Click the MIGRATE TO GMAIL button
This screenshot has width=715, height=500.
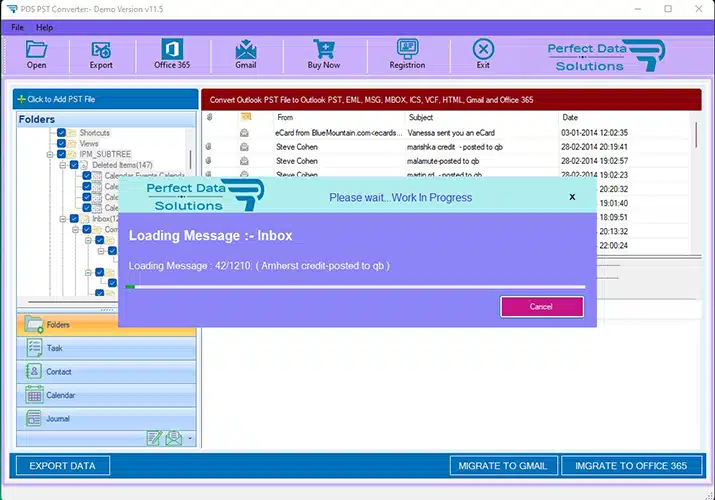503,466
